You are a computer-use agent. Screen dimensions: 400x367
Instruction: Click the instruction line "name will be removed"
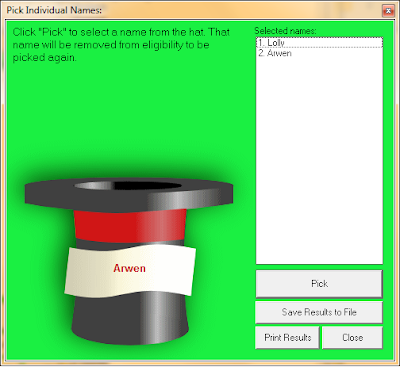point(111,45)
